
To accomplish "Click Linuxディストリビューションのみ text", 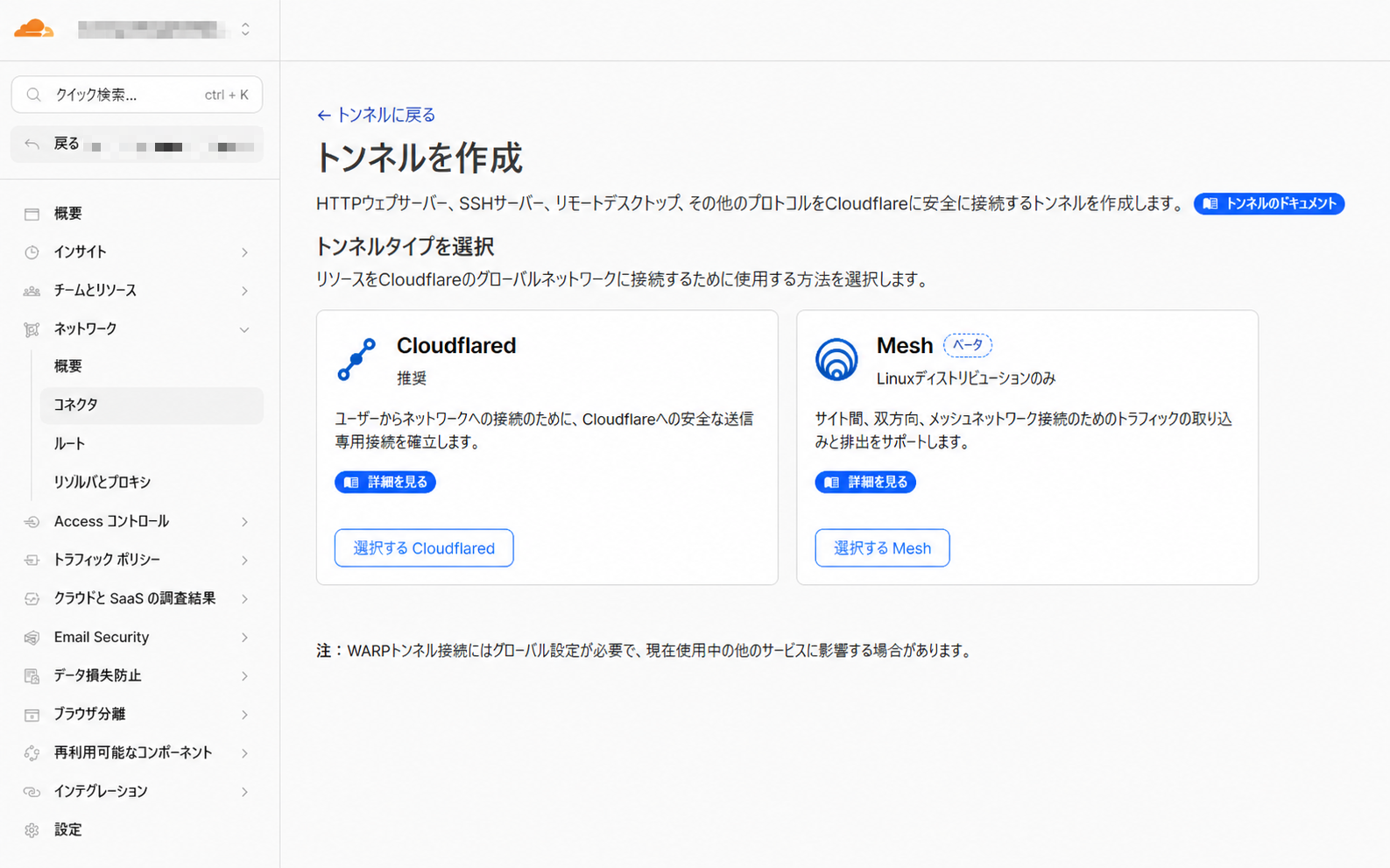I will tap(966, 378).
